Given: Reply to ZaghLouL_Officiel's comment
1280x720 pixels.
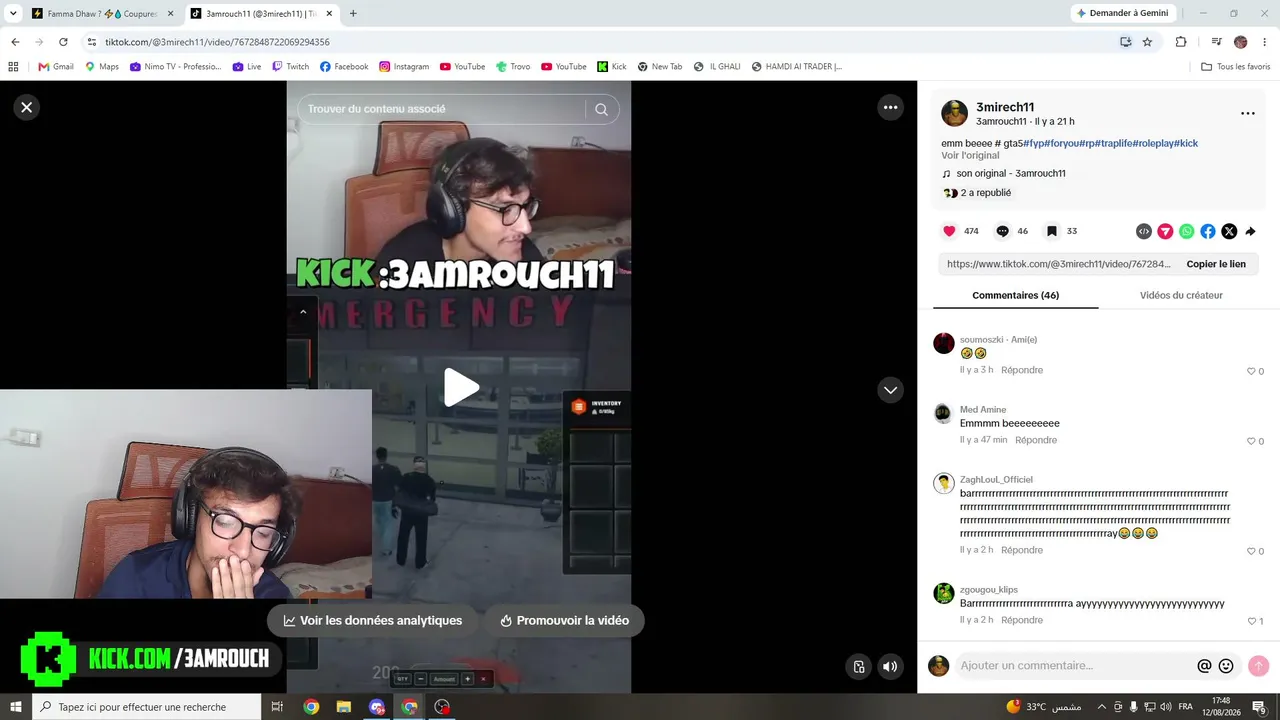Looking at the screenshot, I should coord(1022,550).
